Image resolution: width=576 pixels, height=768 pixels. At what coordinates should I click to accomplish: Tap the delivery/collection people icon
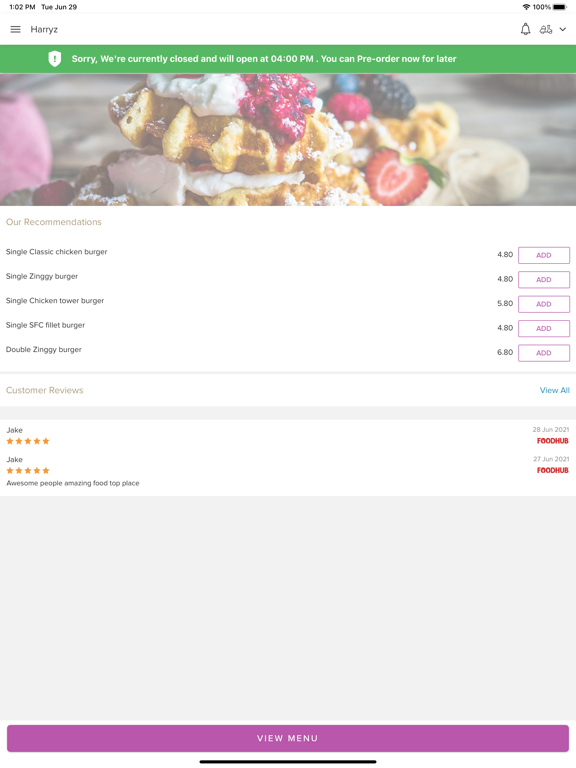(546, 29)
